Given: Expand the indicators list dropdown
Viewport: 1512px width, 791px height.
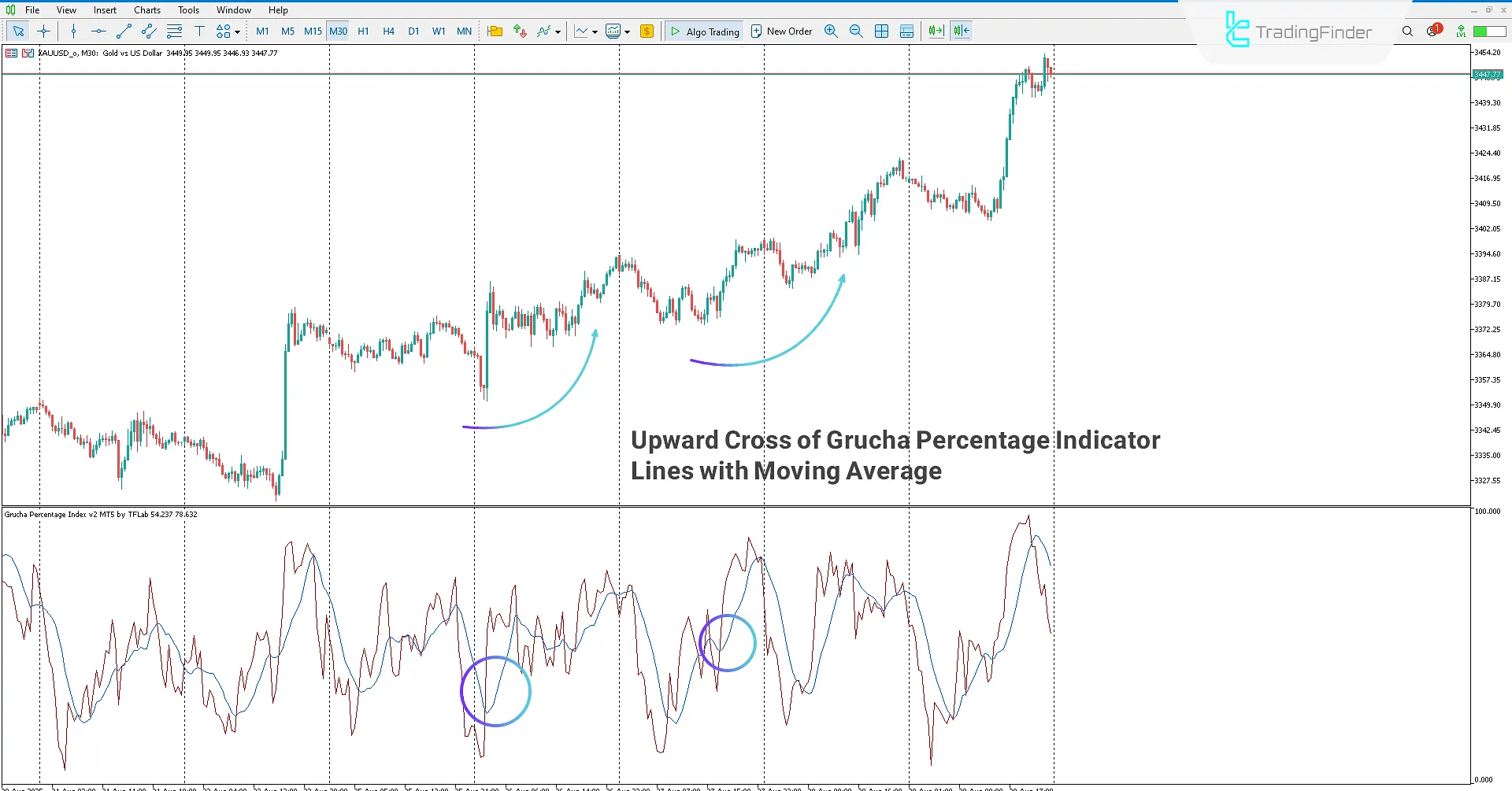Looking at the screenshot, I should click(x=556, y=31).
